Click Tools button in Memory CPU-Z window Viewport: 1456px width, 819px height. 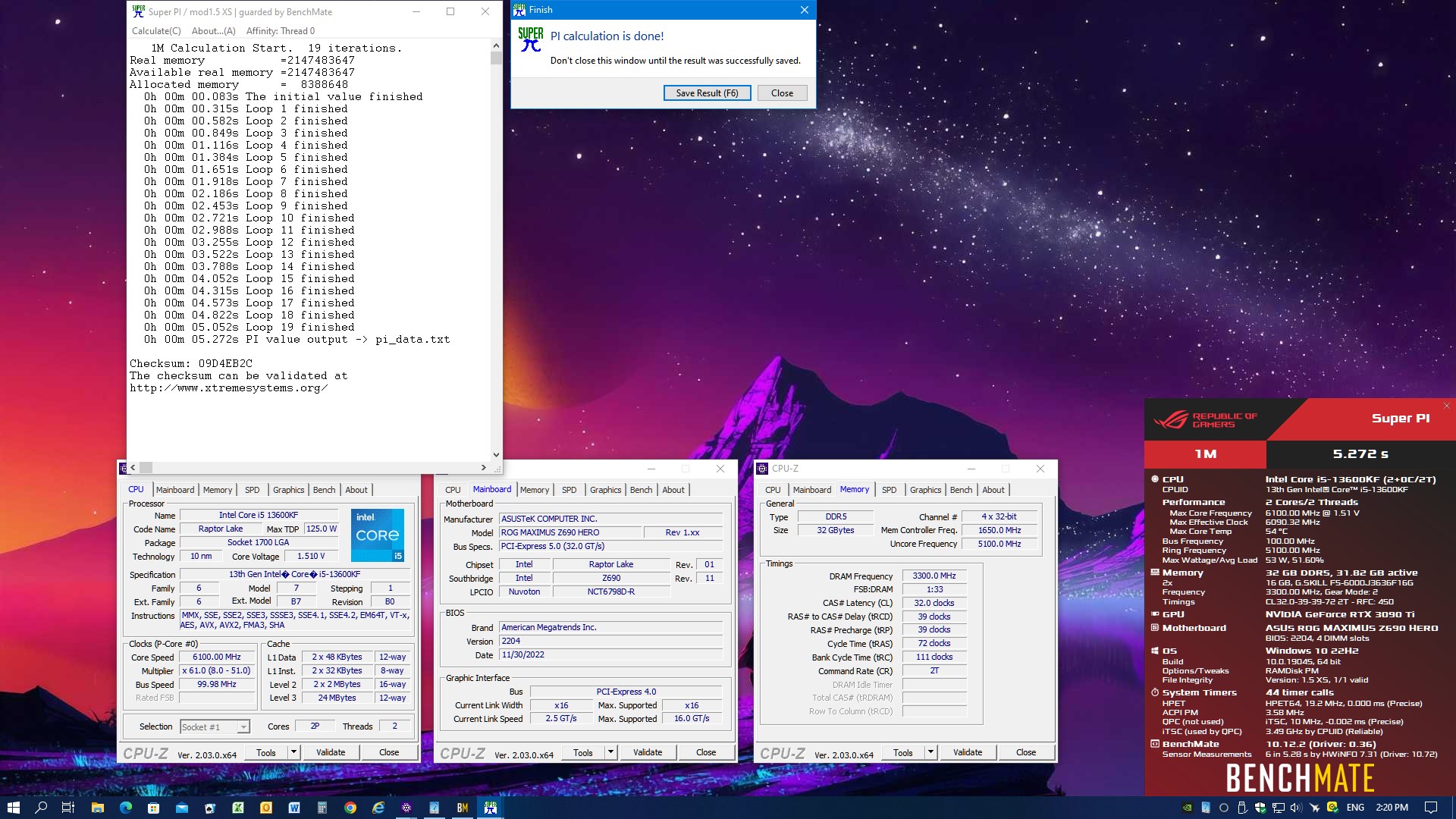pos(902,752)
